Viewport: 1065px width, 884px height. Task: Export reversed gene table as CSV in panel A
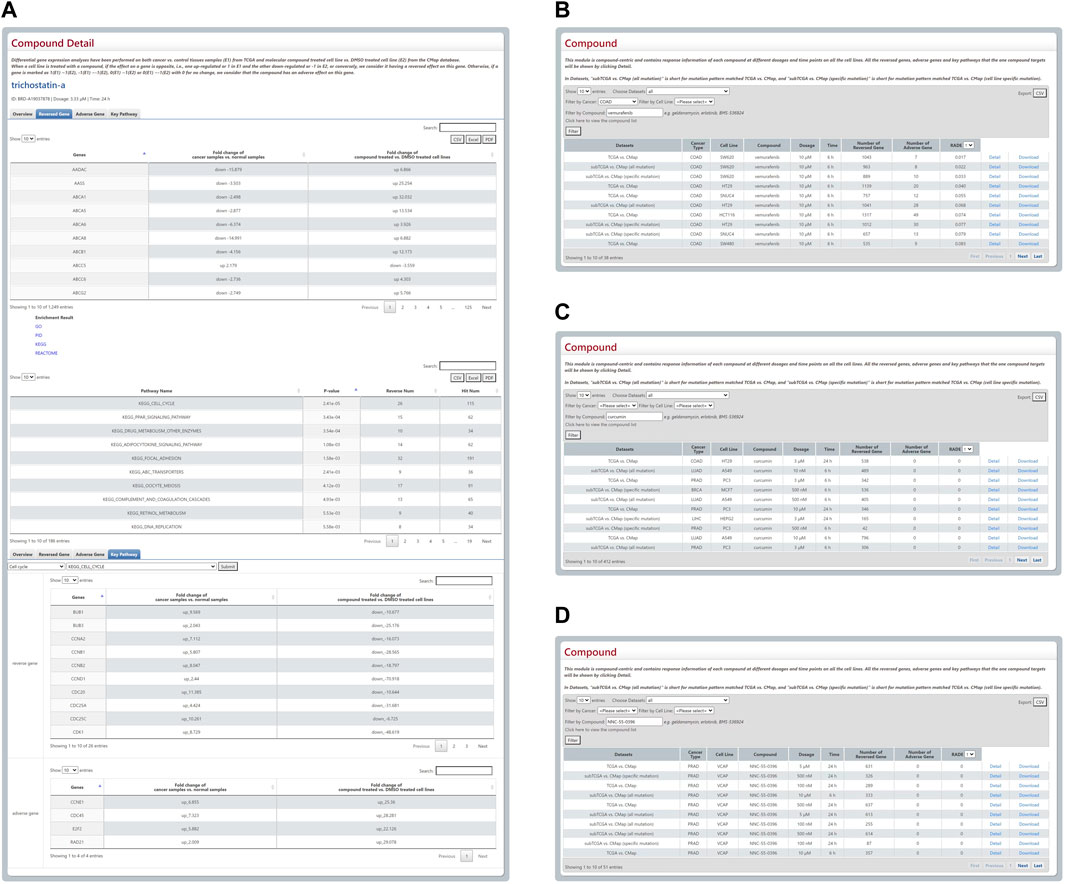(457, 139)
